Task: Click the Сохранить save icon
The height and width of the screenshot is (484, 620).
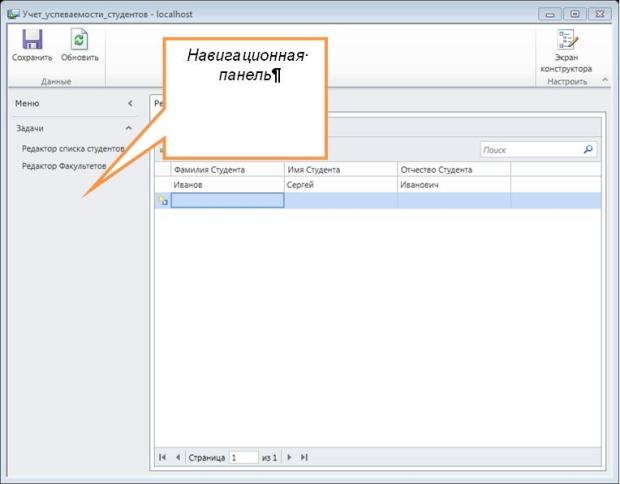Action: pos(32,41)
